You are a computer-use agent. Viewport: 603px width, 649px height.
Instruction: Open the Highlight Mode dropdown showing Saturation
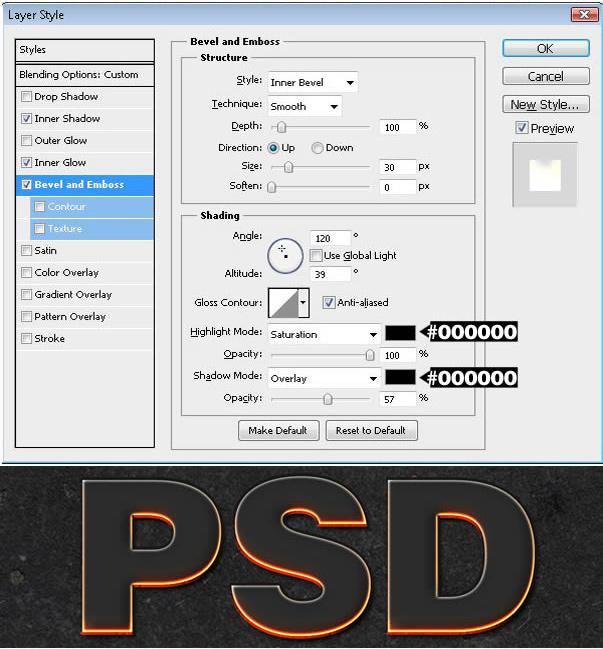(324, 334)
